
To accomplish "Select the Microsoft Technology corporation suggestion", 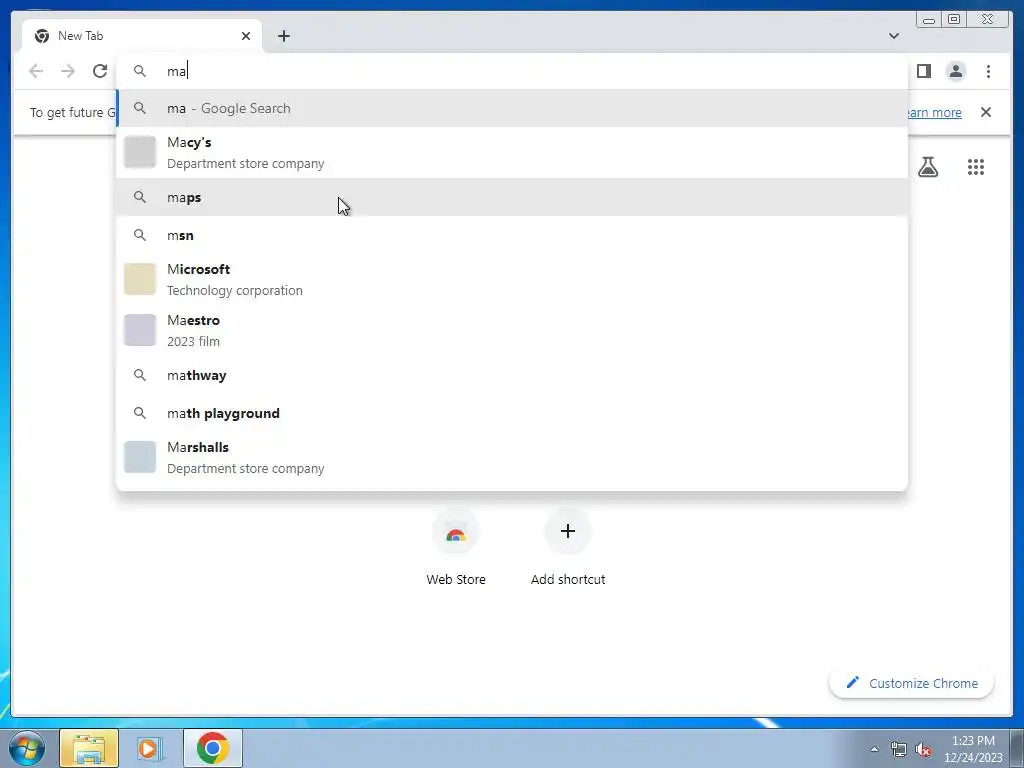I will (512, 280).
